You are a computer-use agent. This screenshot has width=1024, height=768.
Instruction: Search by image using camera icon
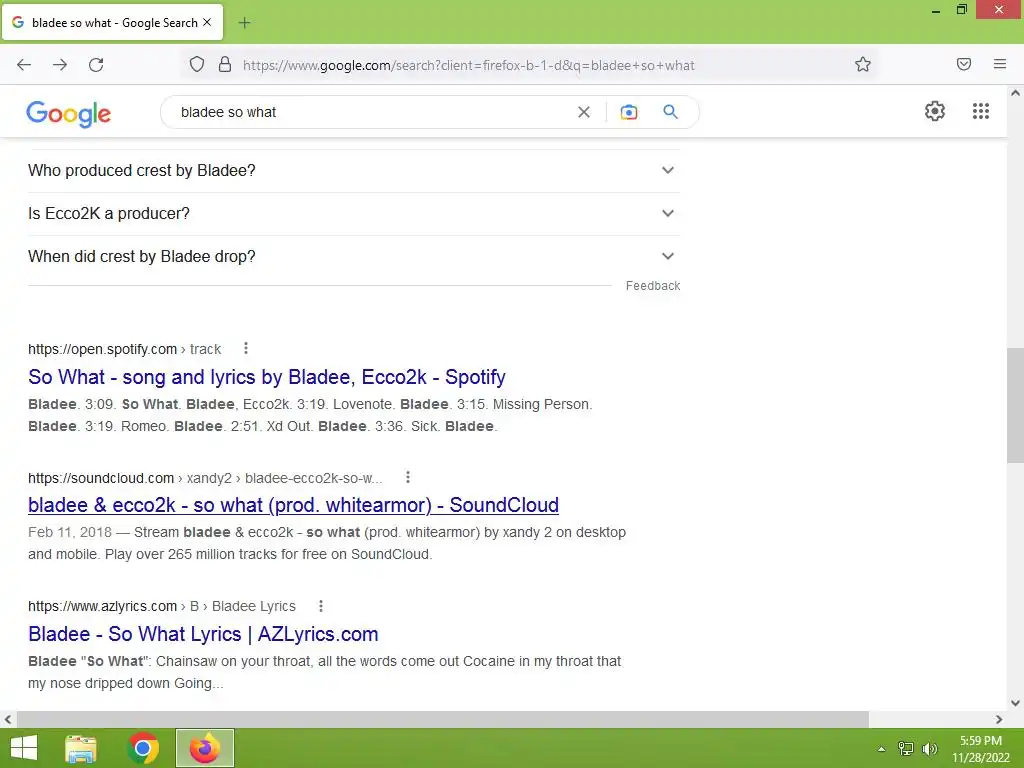[628, 112]
